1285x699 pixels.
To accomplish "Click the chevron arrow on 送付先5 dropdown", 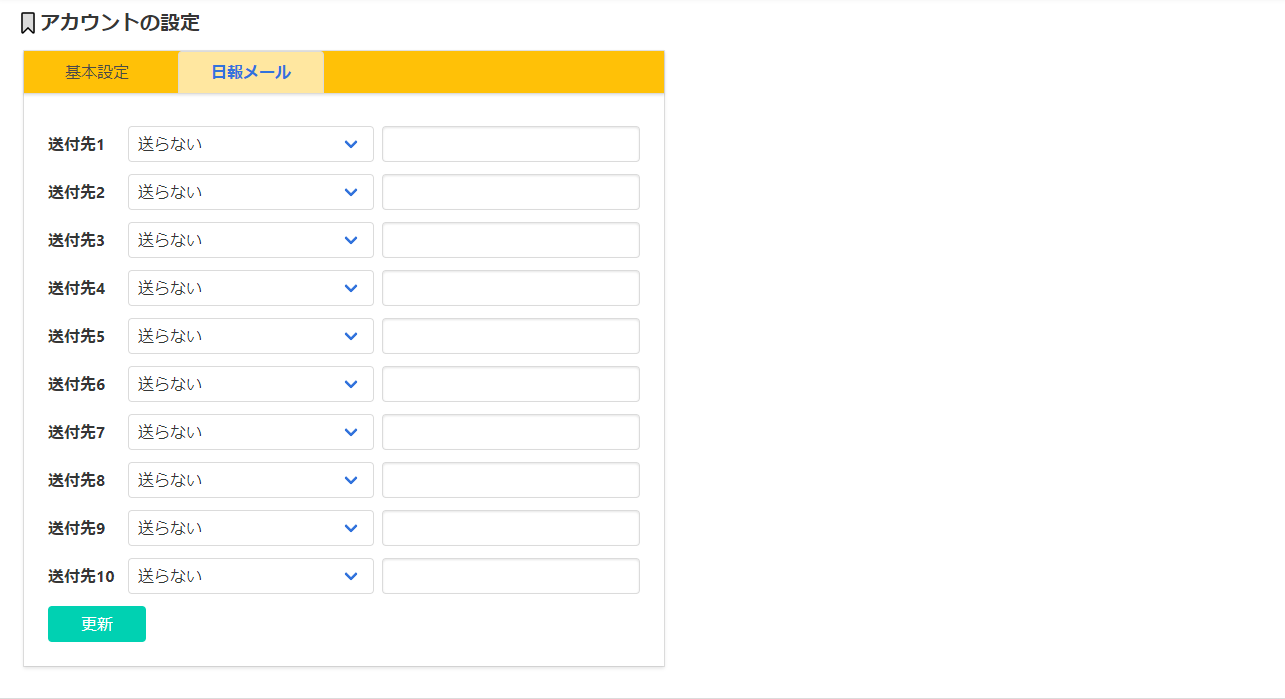I will [351, 336].
